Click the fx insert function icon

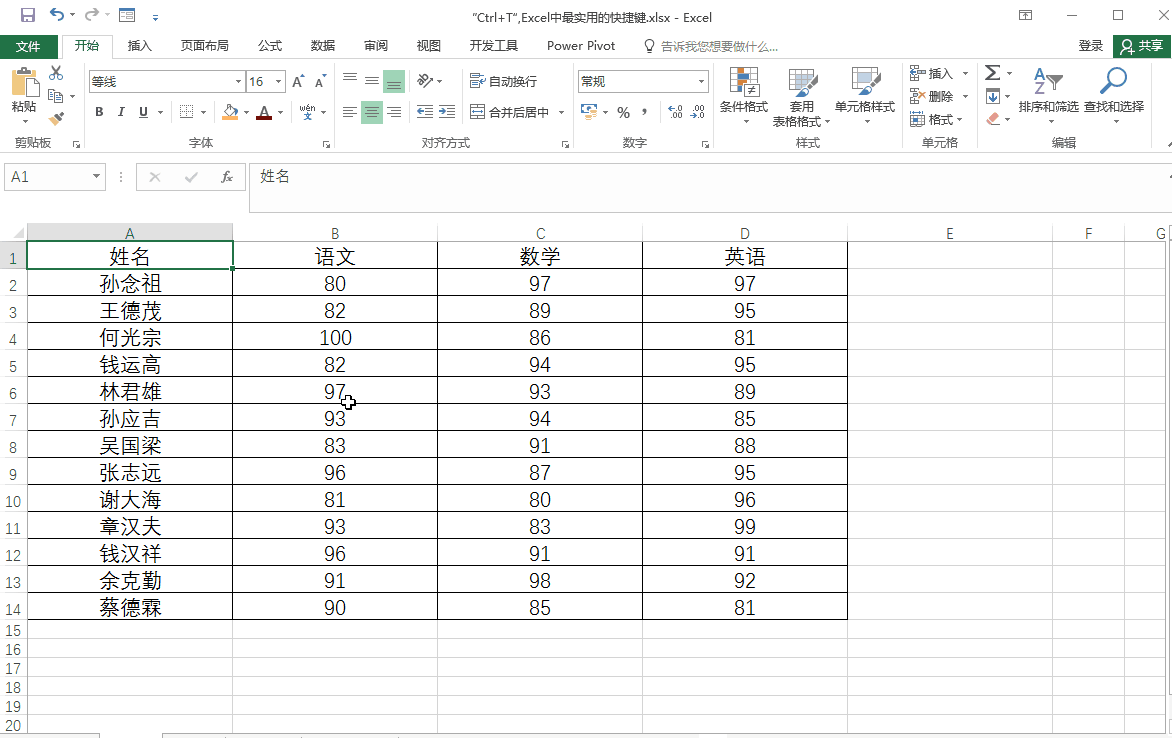coord(226,177)
